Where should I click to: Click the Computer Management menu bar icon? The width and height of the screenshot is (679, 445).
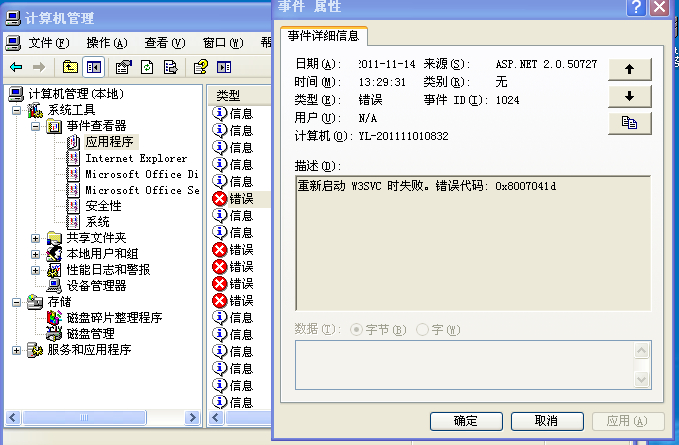tap(13, 43)
